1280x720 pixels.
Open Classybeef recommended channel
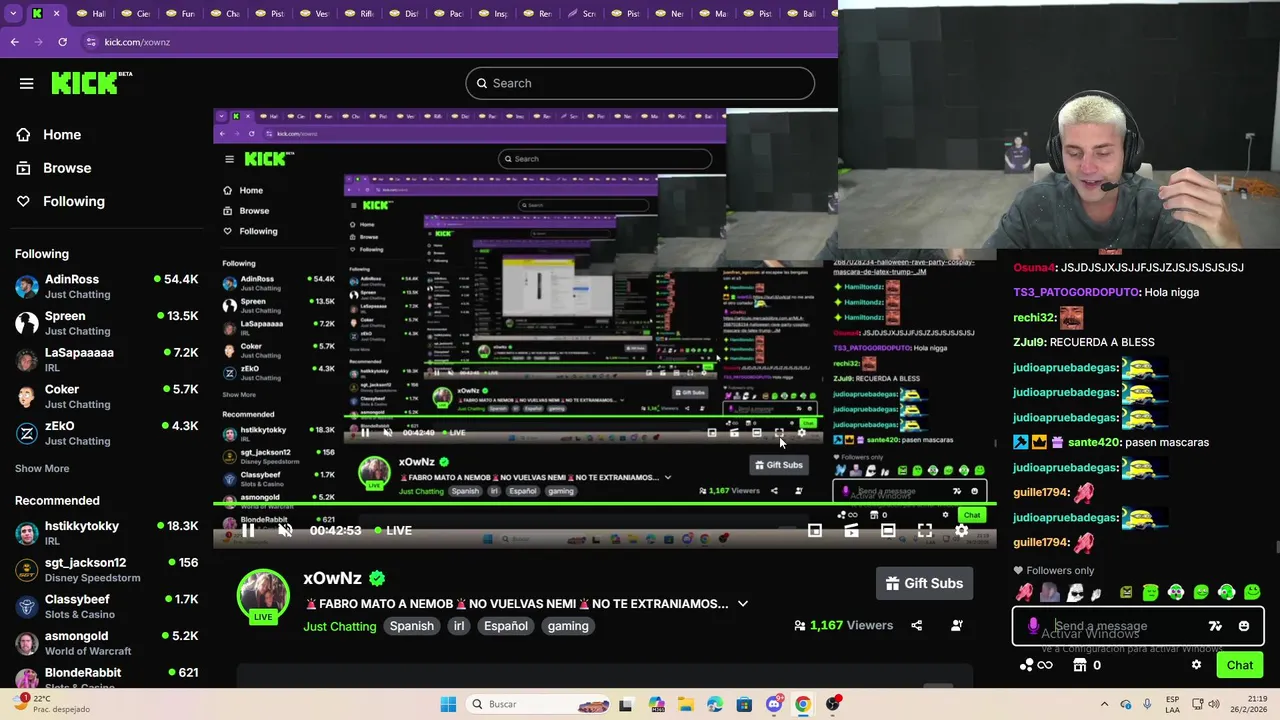tap(107, 606)
